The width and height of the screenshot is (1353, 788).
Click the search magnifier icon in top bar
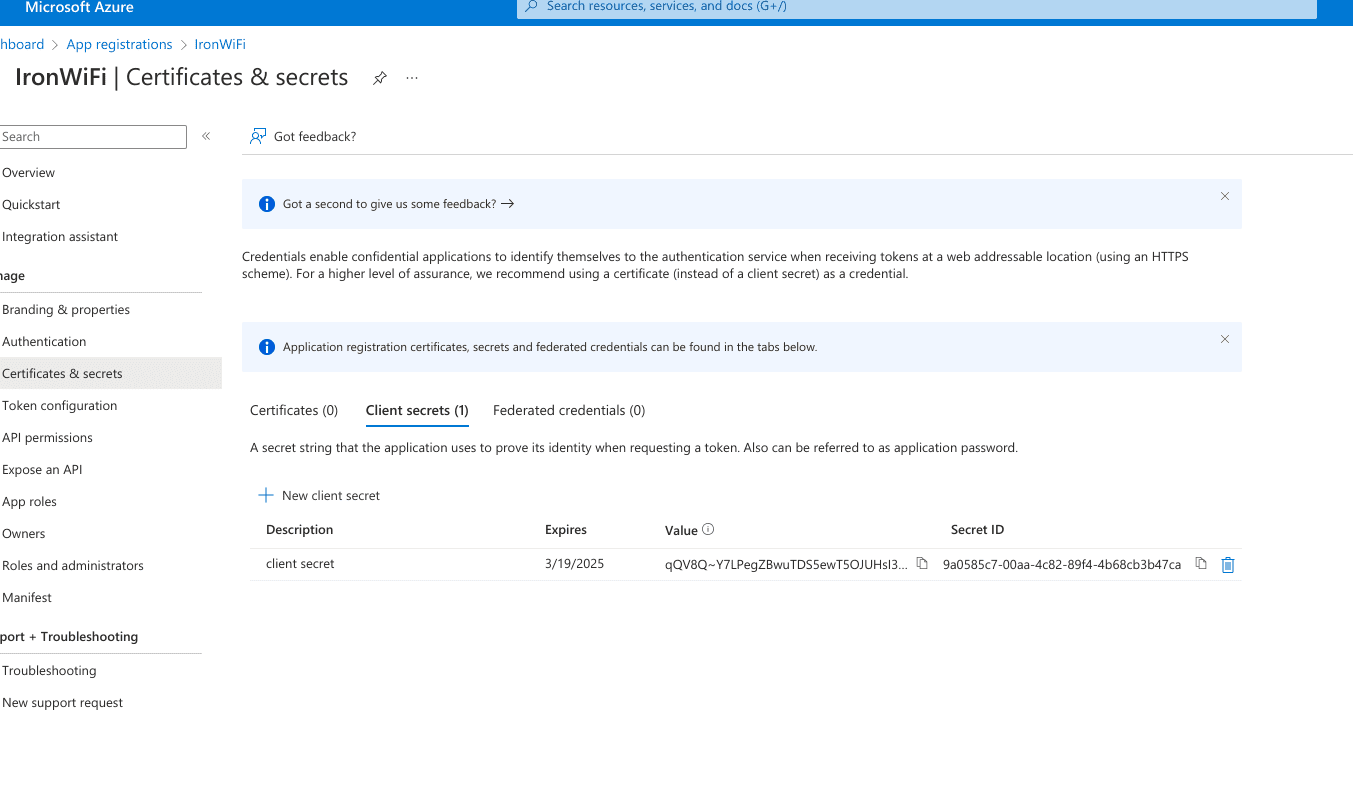point(531,6)
